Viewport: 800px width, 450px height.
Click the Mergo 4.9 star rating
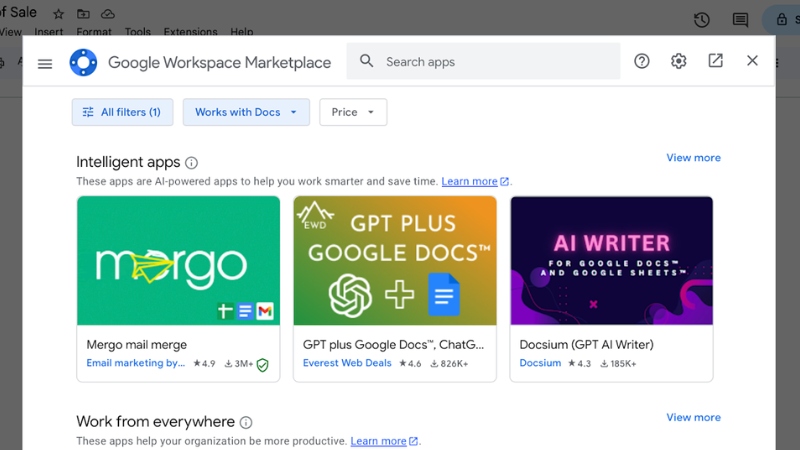(204, 363)
